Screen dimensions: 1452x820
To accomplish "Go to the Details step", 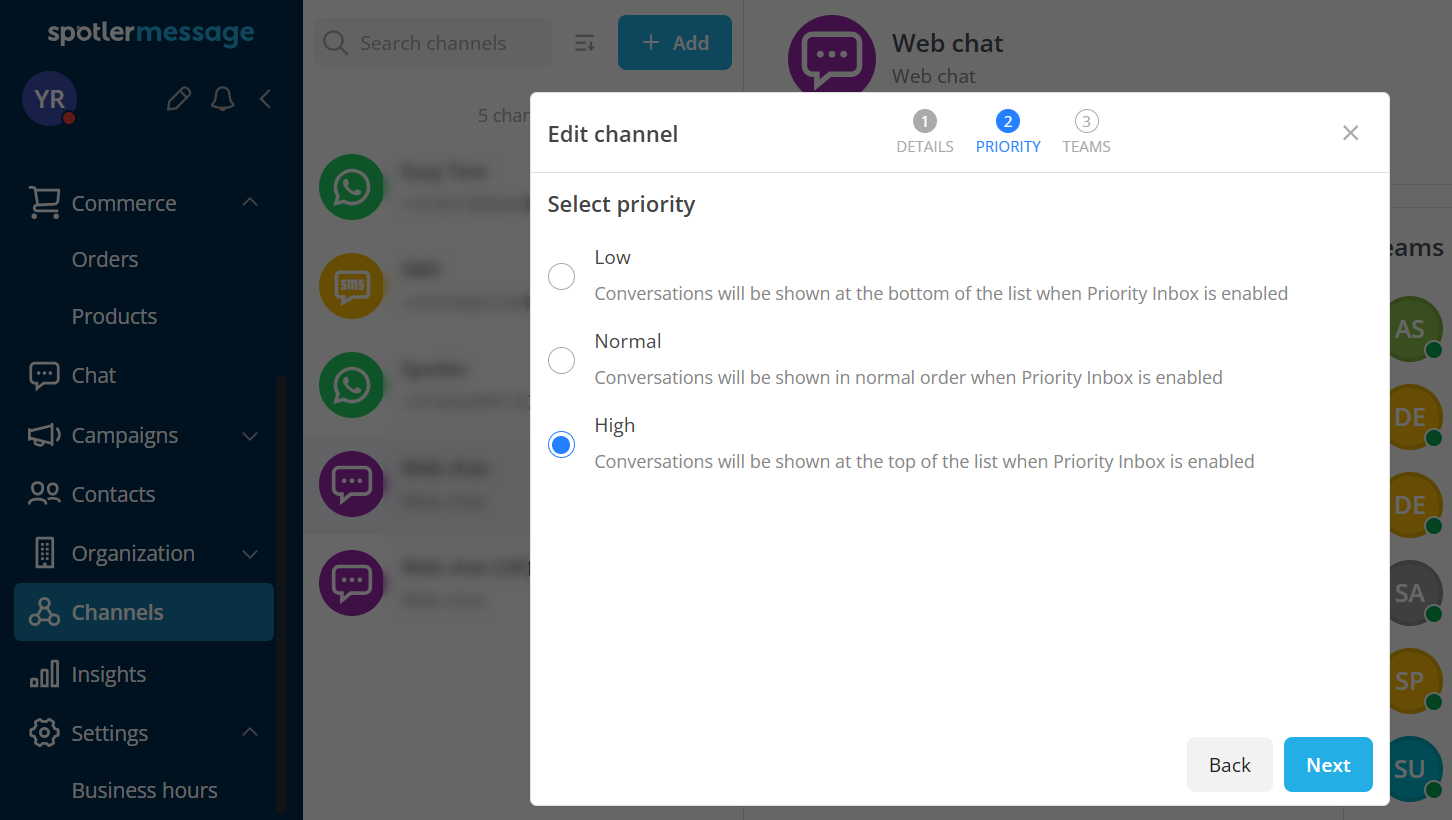I will coord(924,133).
